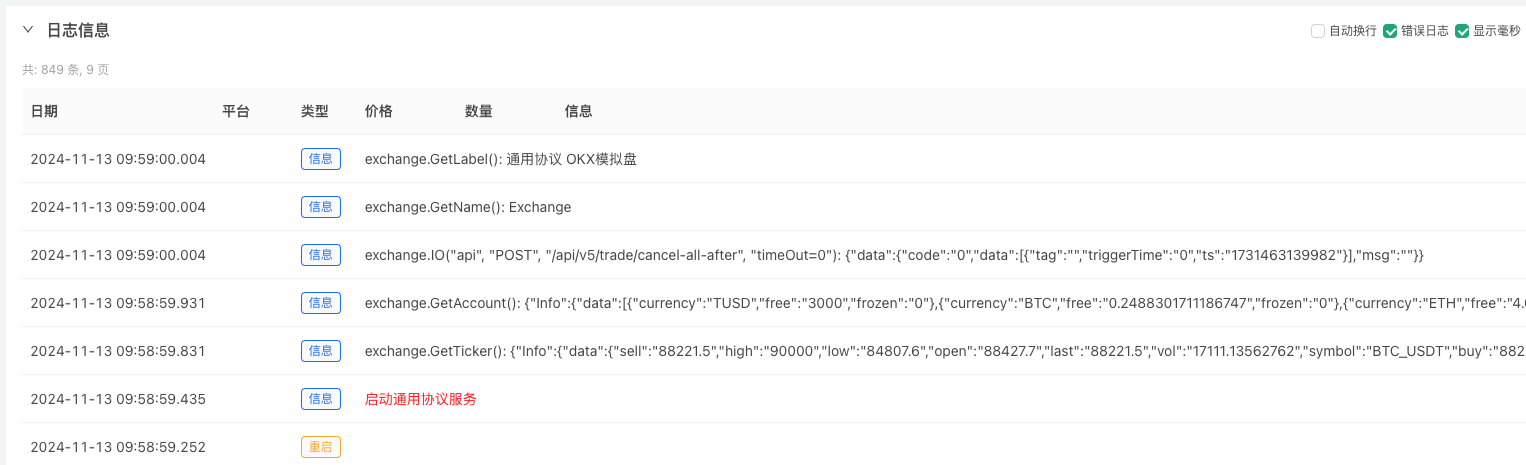
Task: Uncheck the 错误日志 checkbox
Action: pyautogui.click(x=1390, y=31)
